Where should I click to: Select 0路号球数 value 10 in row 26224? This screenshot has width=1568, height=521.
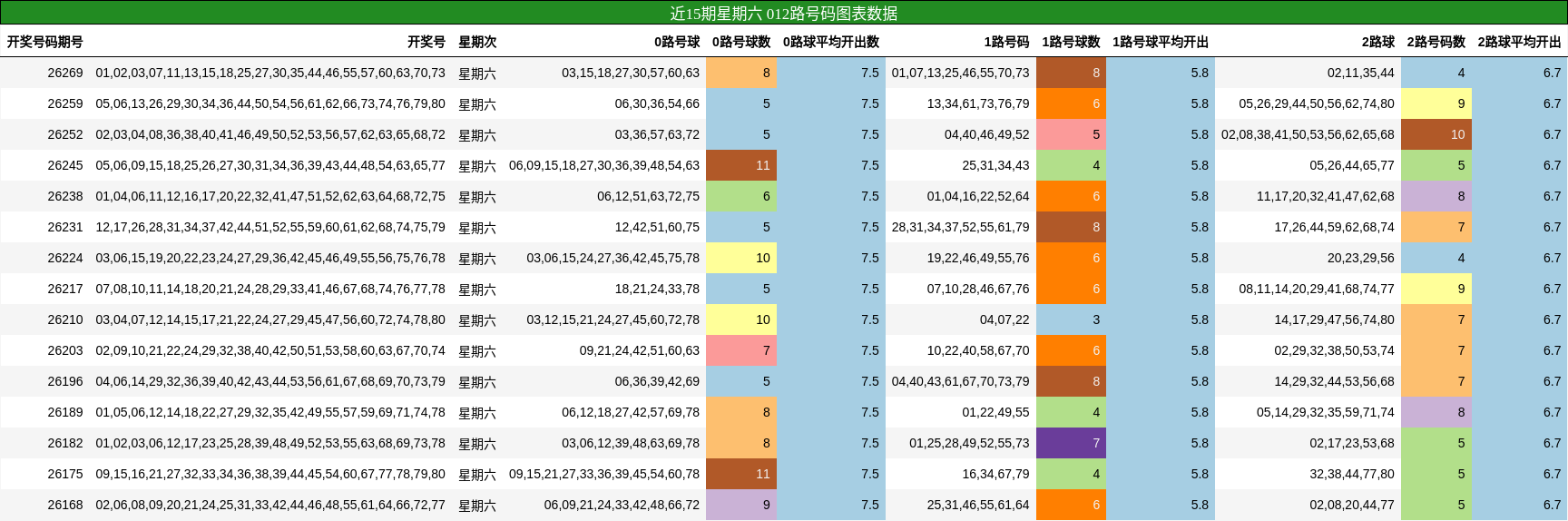pos(741,258)
